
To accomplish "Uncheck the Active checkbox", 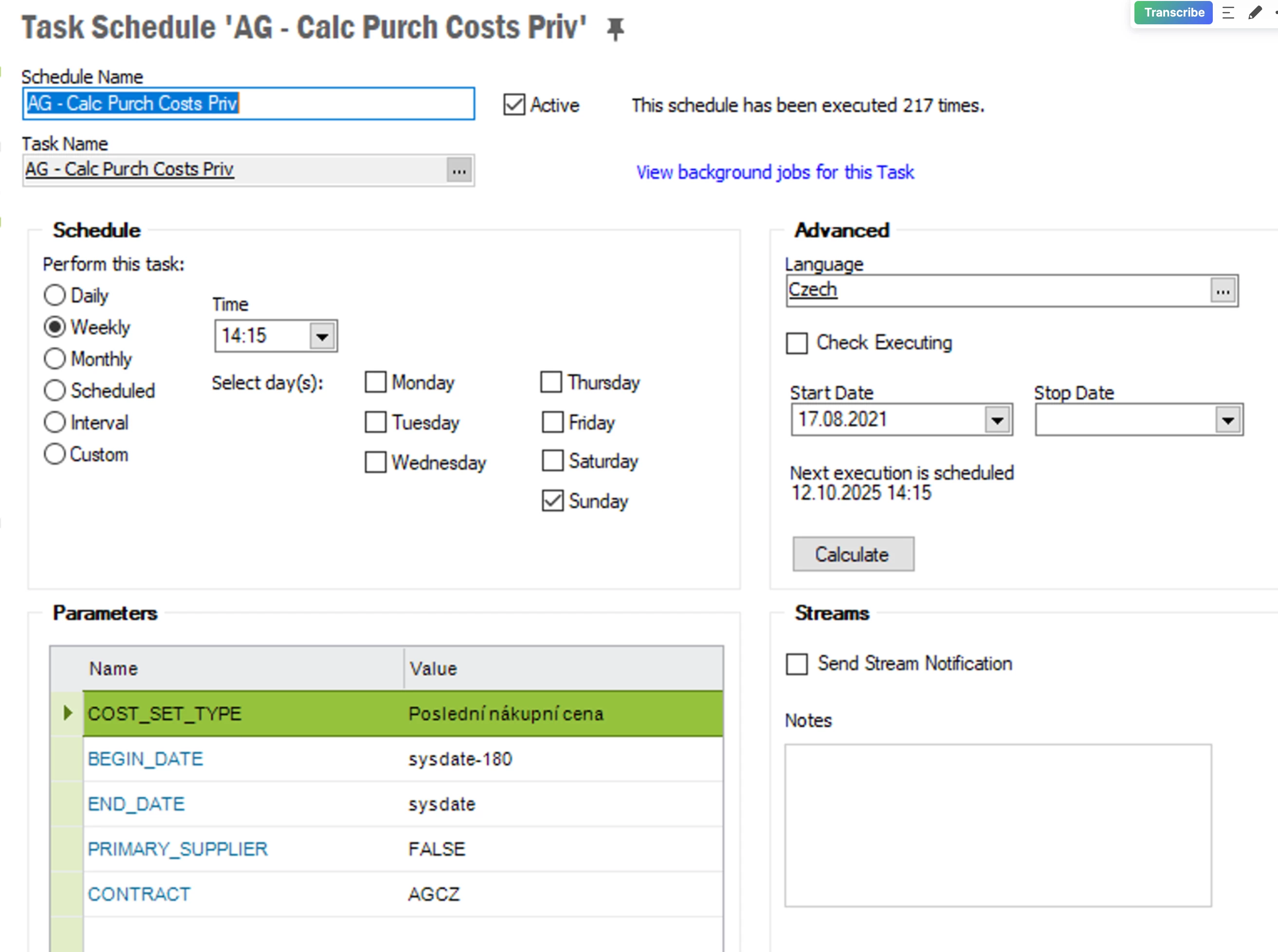I will click(x=514, y=105).
